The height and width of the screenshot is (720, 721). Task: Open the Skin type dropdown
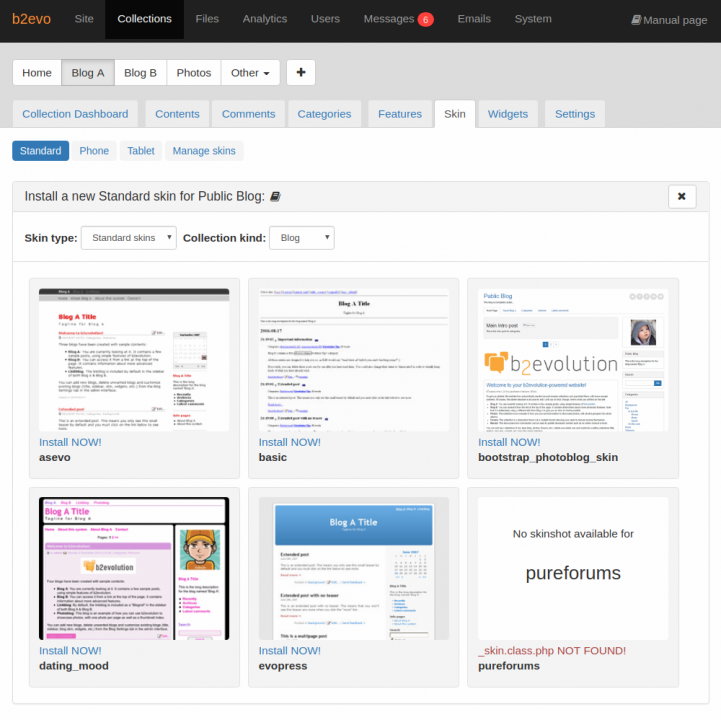129,238
